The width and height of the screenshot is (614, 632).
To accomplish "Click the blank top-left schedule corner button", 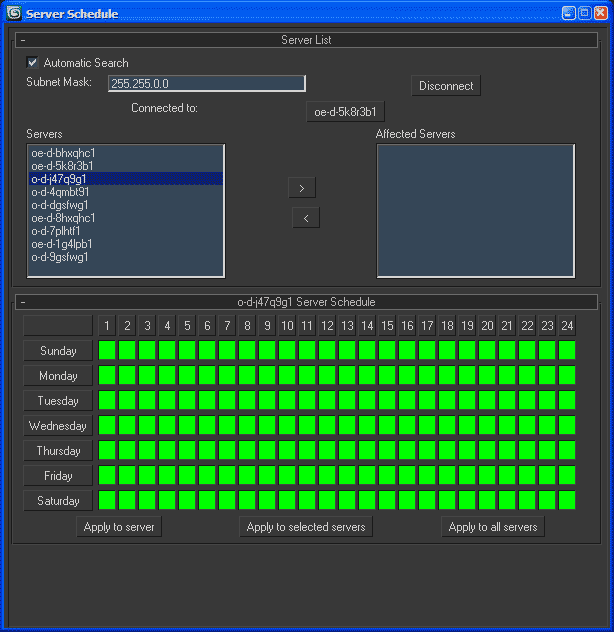I will (57, 326).
